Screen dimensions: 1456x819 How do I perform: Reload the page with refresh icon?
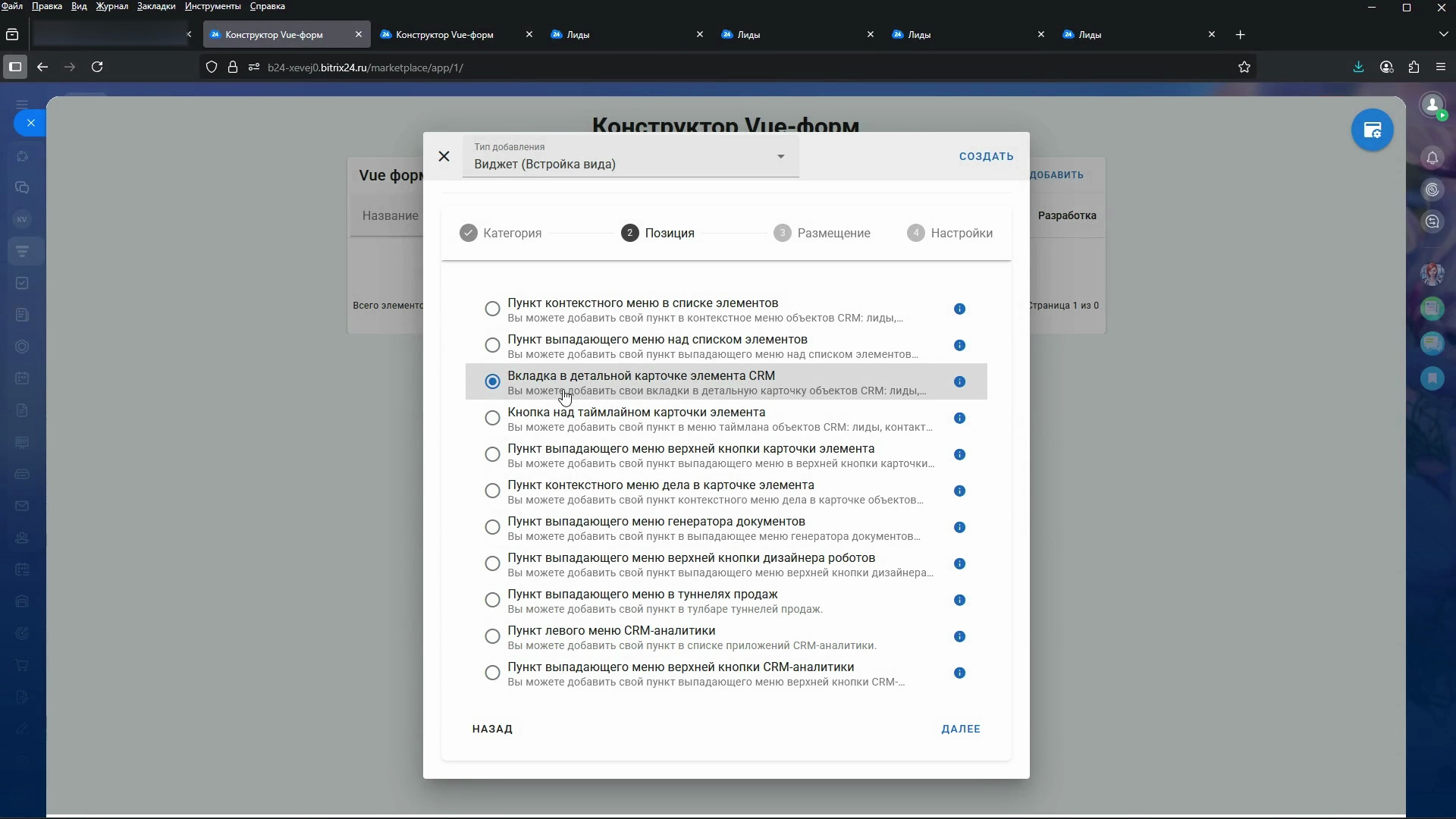click(x=97, y=67)
